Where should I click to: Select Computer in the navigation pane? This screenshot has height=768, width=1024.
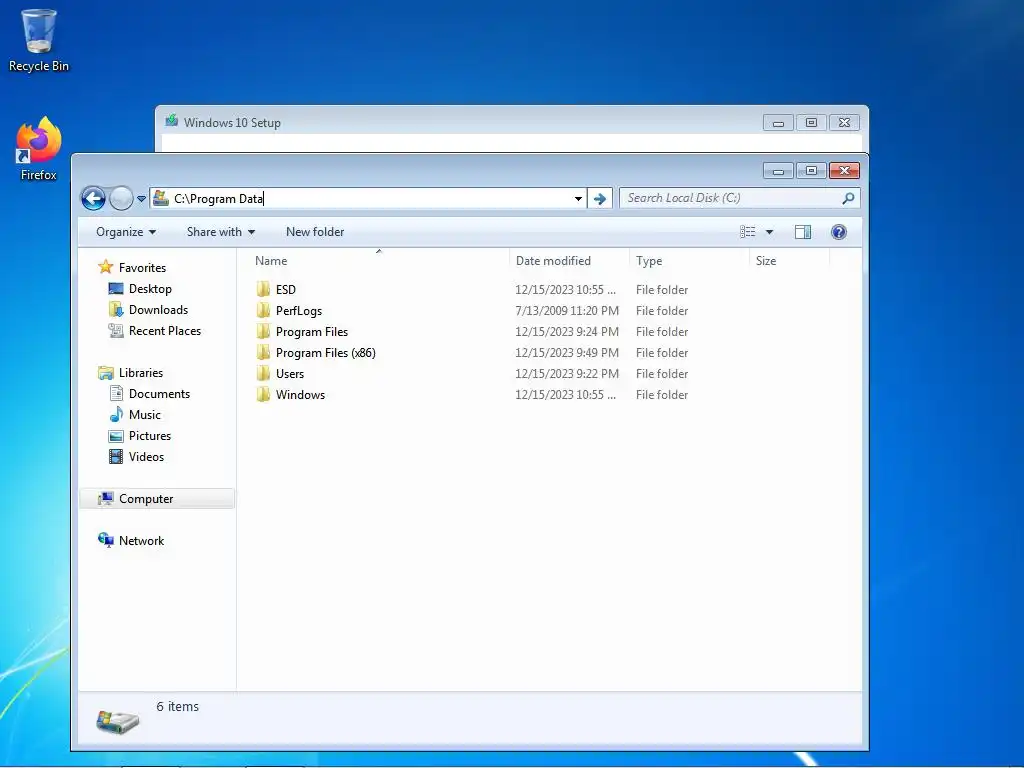coord(157,498)
